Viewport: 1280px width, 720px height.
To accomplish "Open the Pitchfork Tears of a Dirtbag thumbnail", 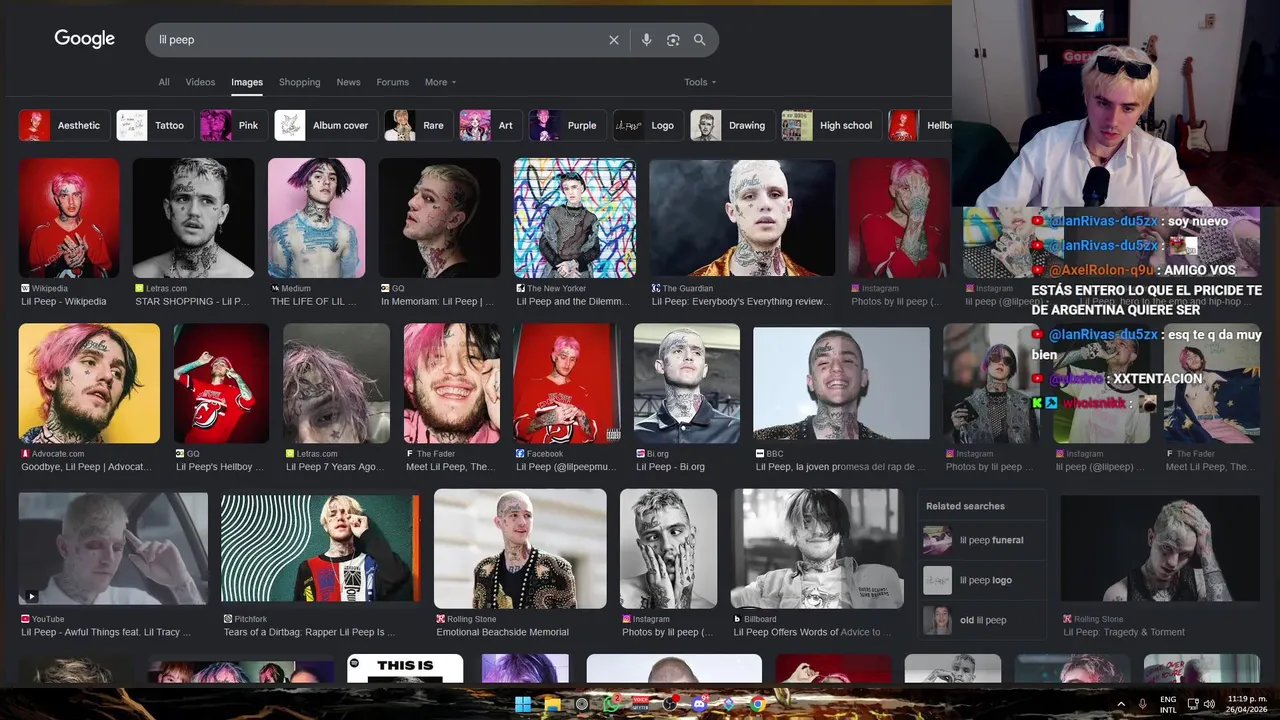I will (x=321, y=548).
